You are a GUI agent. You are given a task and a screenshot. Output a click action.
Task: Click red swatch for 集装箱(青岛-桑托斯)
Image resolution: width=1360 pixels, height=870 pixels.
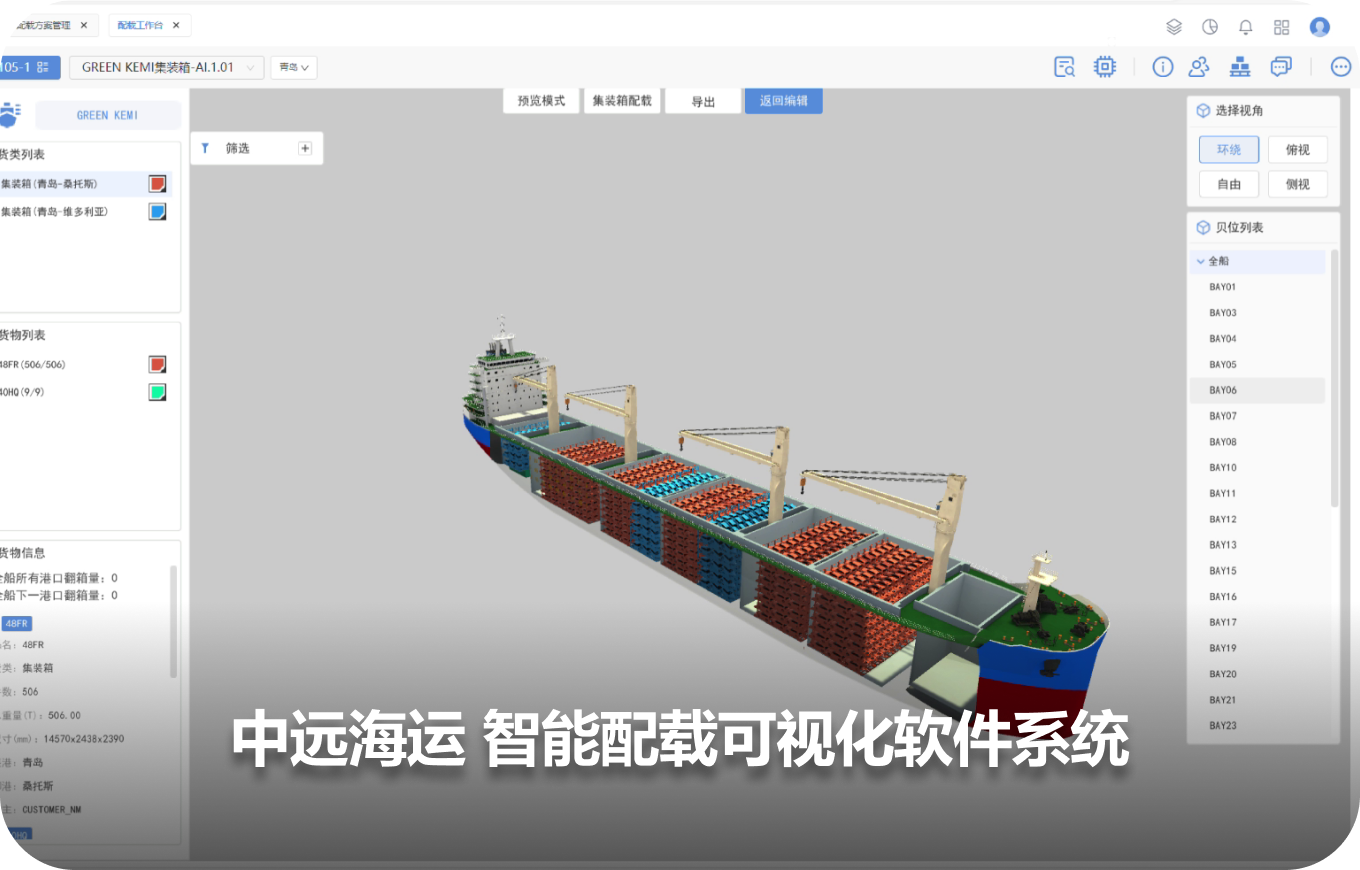(x=157, y=184)
